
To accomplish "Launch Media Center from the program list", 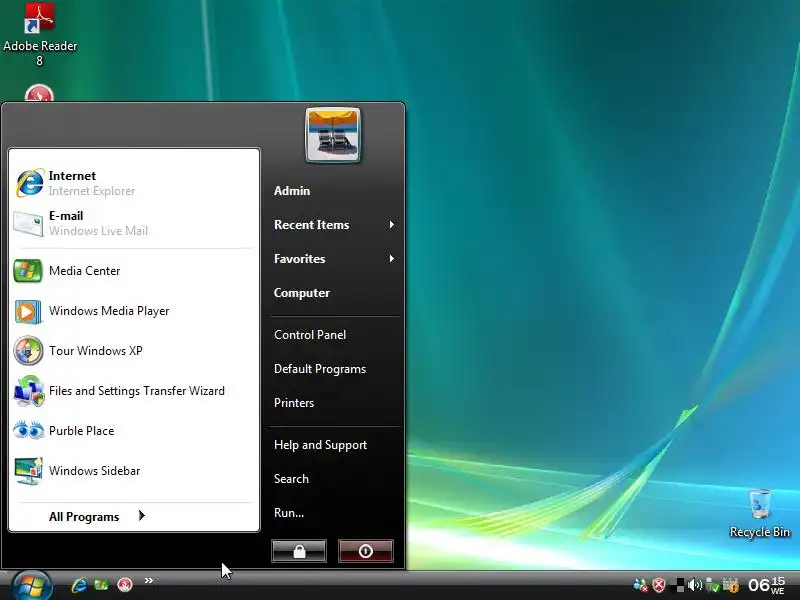I will 134,270.
